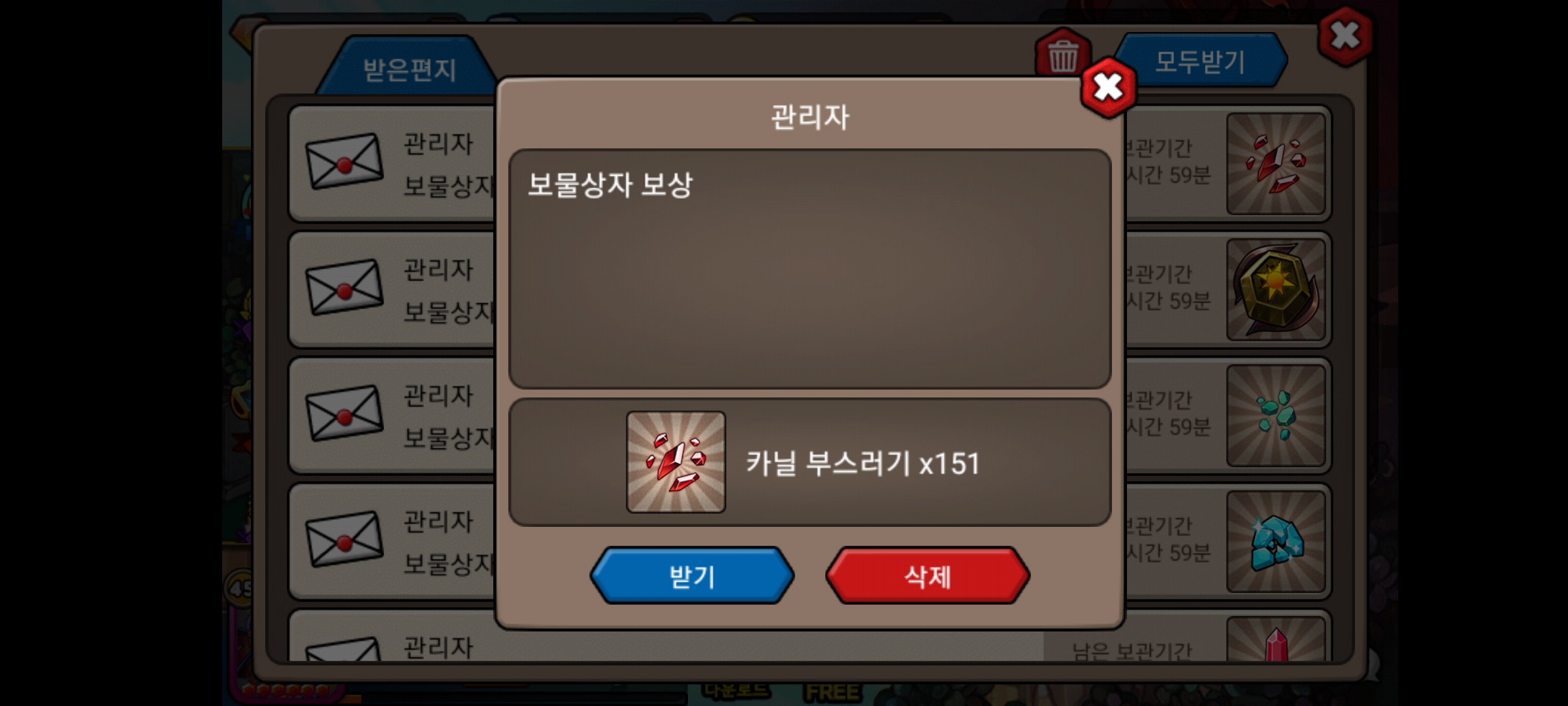This screenshot has height=706, width=1568.
Task: Click the 받기 receive button
Action: click(x=692, y=576)
